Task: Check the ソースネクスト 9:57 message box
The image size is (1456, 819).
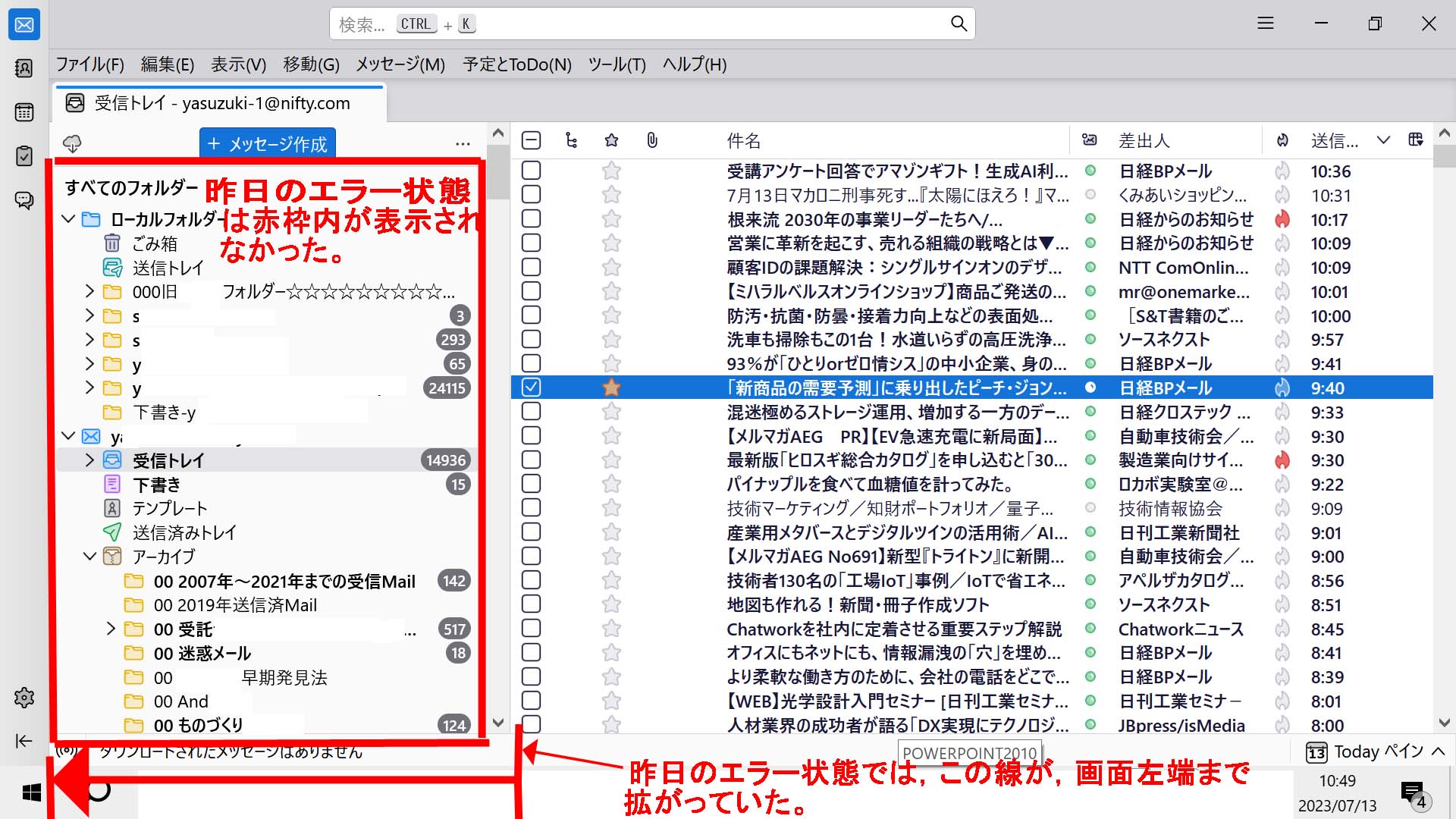Action: point(532,340)
